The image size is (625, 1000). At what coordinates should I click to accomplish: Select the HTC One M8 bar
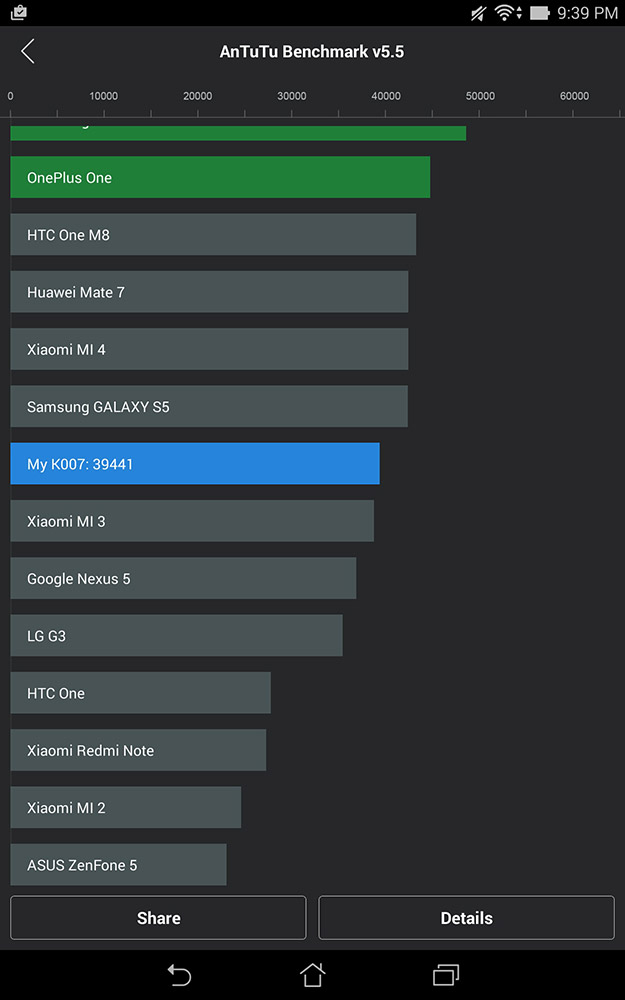[213, 235]
